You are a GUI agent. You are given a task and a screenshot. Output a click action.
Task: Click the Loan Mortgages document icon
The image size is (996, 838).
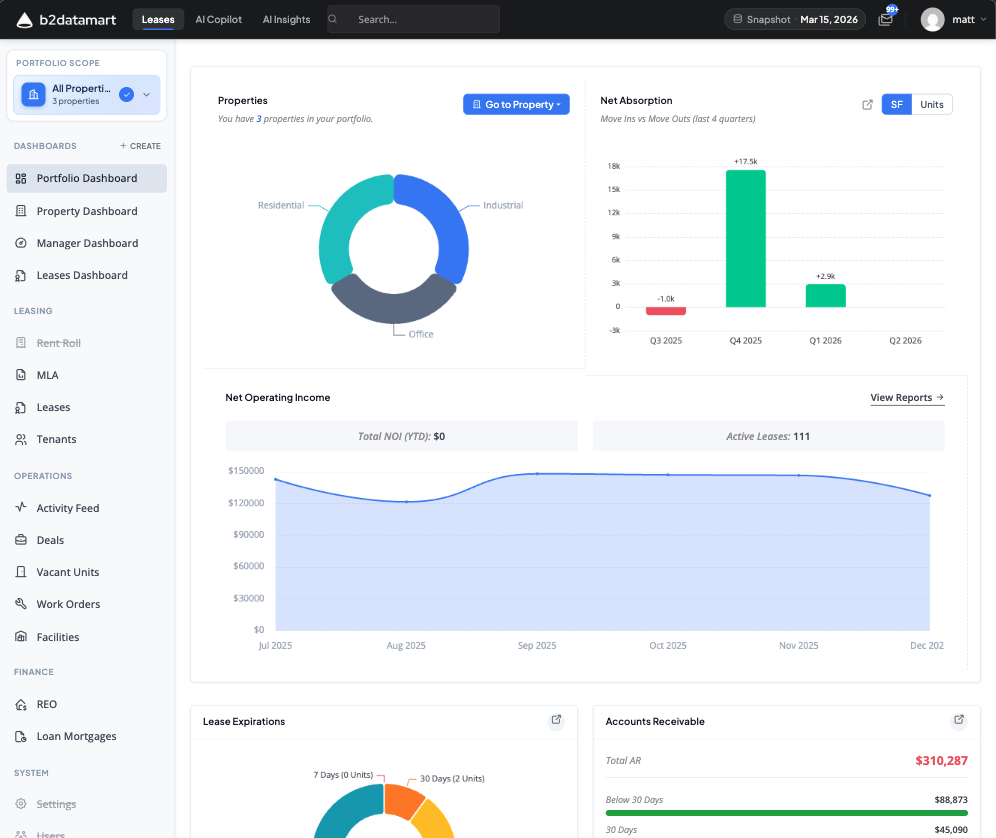click(21, 736)
